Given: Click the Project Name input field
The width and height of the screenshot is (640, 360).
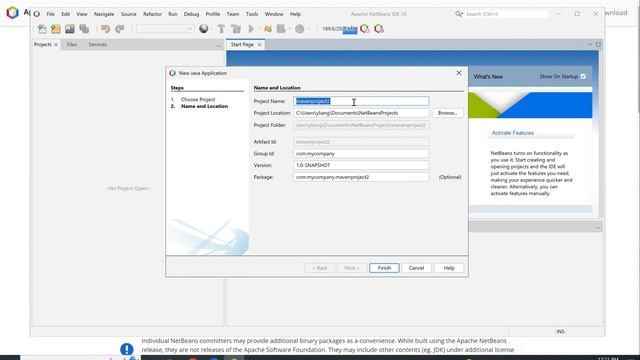Looking at the screenshot, I should [x=361, y=101].
